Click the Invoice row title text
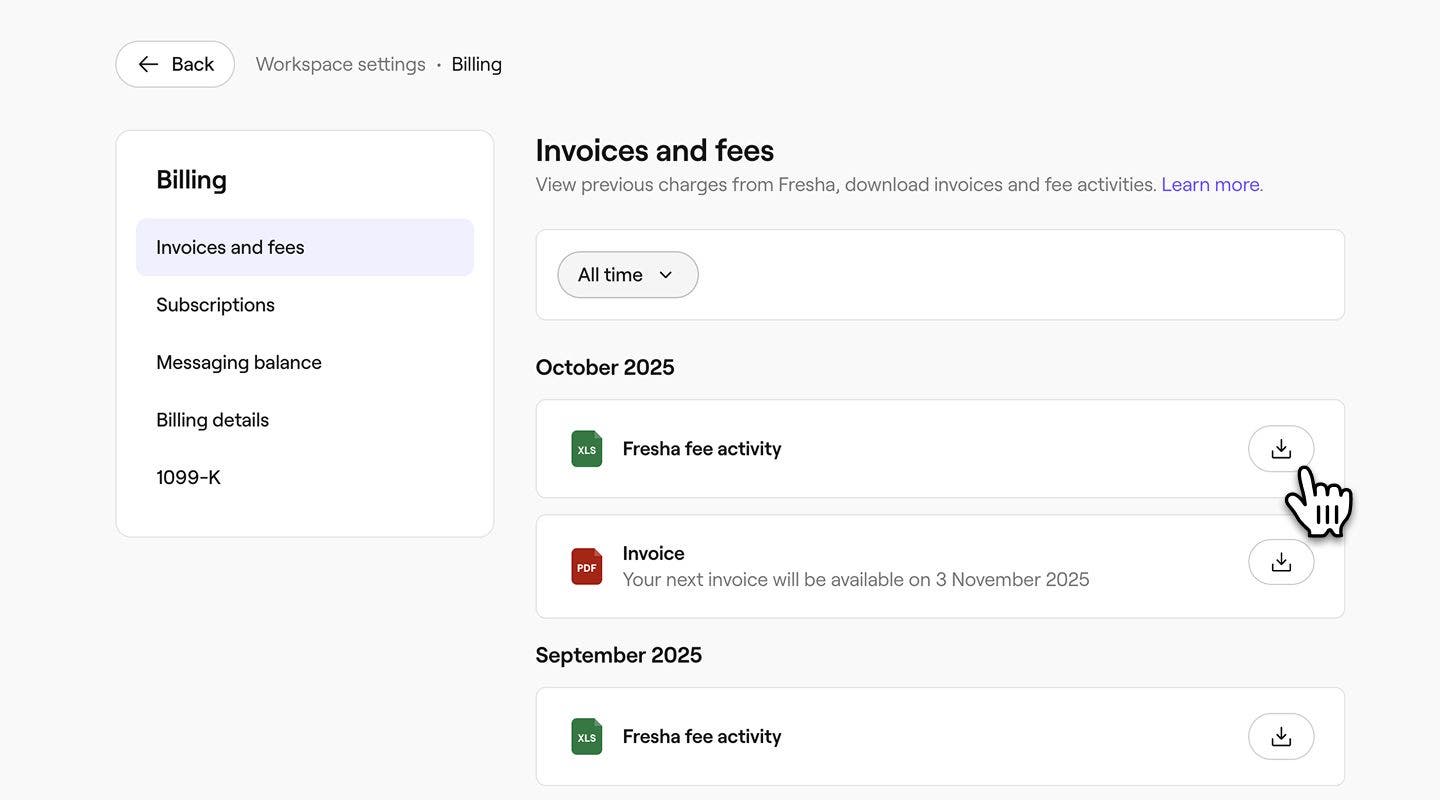Viewport: 1440px width, 800px height. (x=653, y=553)
